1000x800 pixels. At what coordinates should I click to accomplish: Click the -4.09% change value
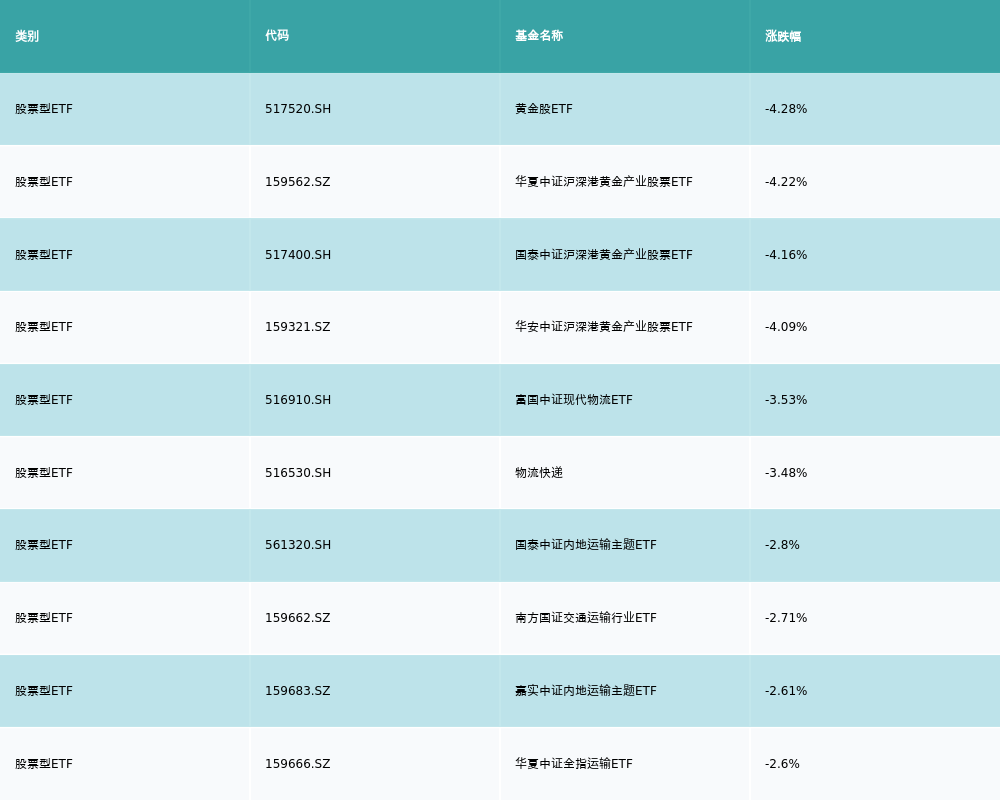click(x=786, y=327)
